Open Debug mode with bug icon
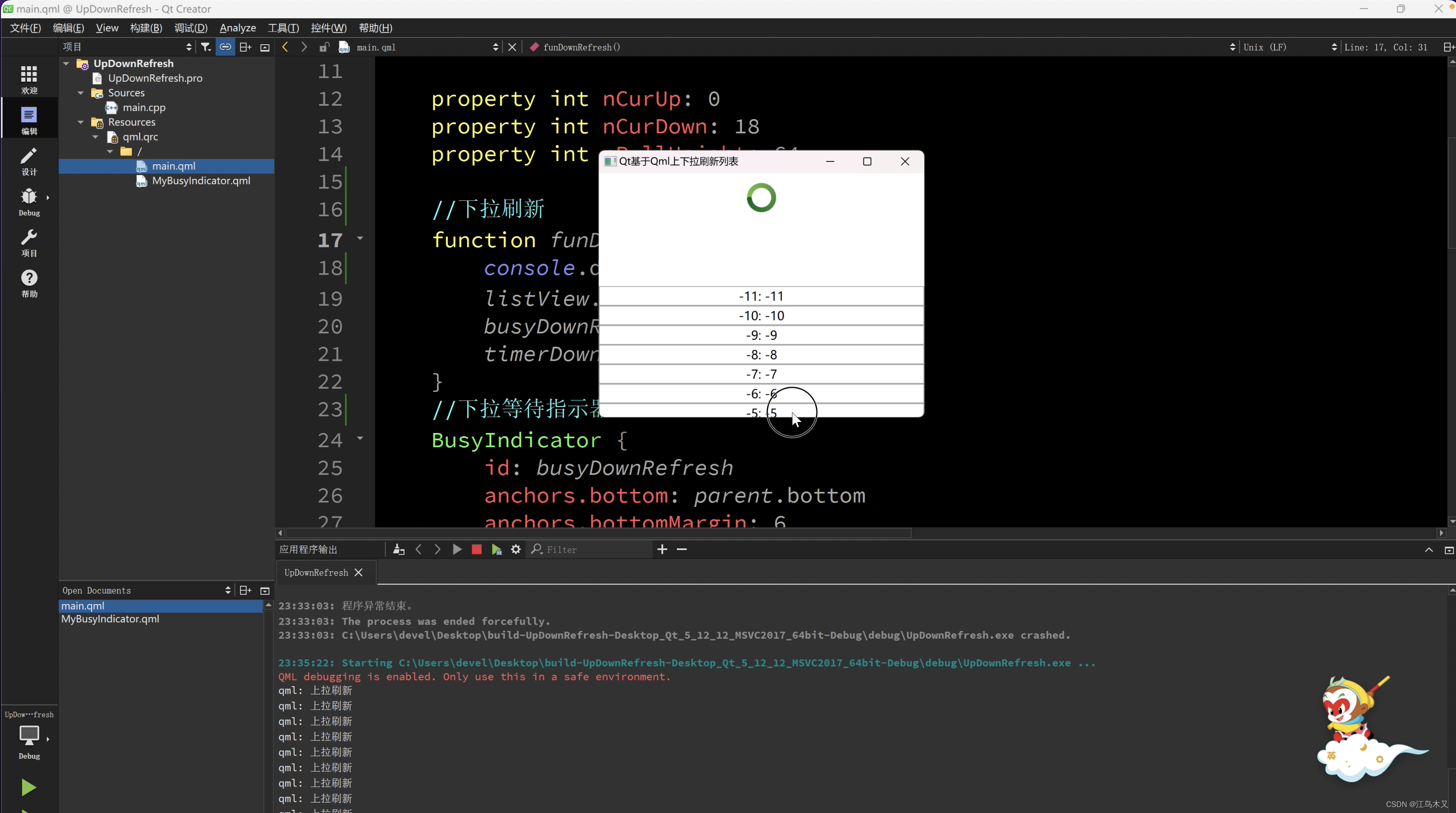The image size is (1456, 813). tap(29, 202)
